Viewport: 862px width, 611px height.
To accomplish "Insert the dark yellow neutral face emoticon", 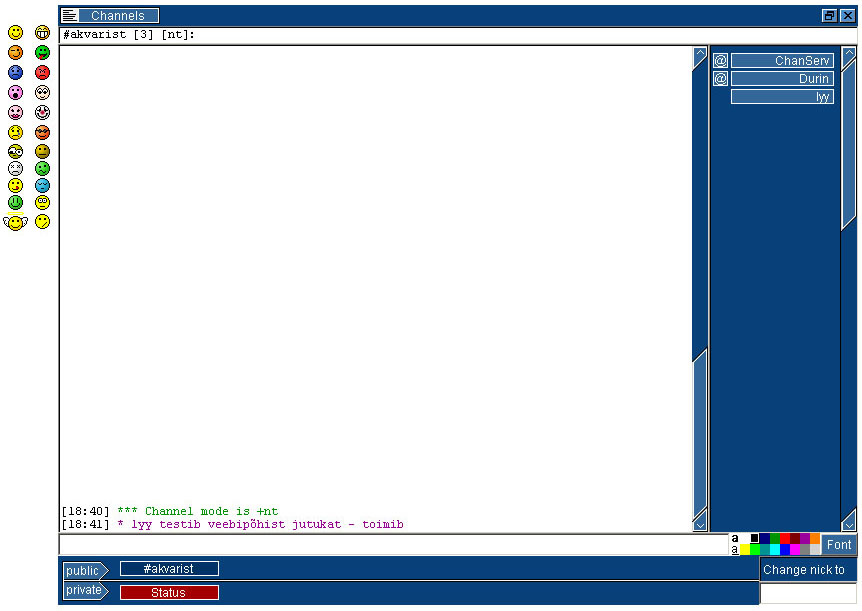I will (42, 151).
